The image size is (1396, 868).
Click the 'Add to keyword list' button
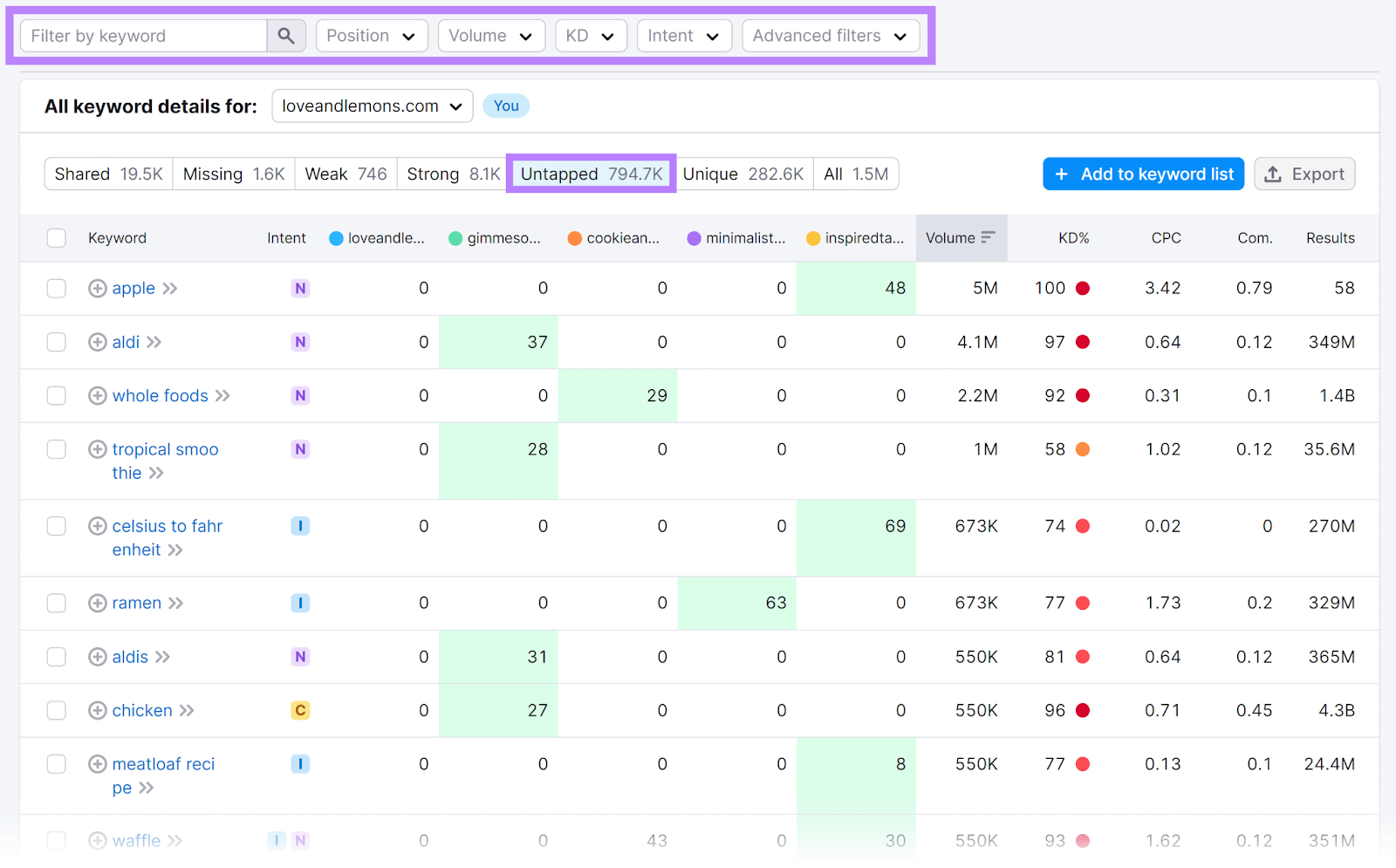1143,174
